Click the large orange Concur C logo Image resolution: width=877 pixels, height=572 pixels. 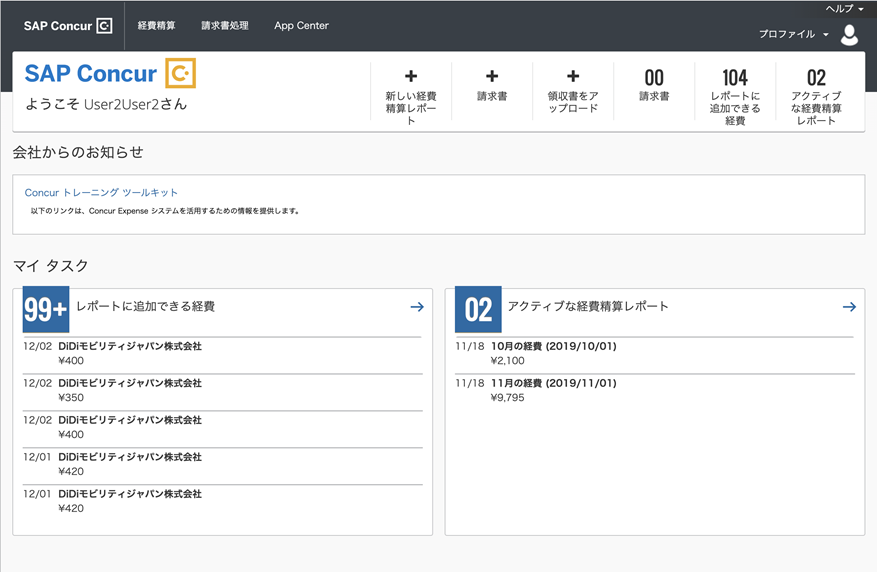coord(181,73)
